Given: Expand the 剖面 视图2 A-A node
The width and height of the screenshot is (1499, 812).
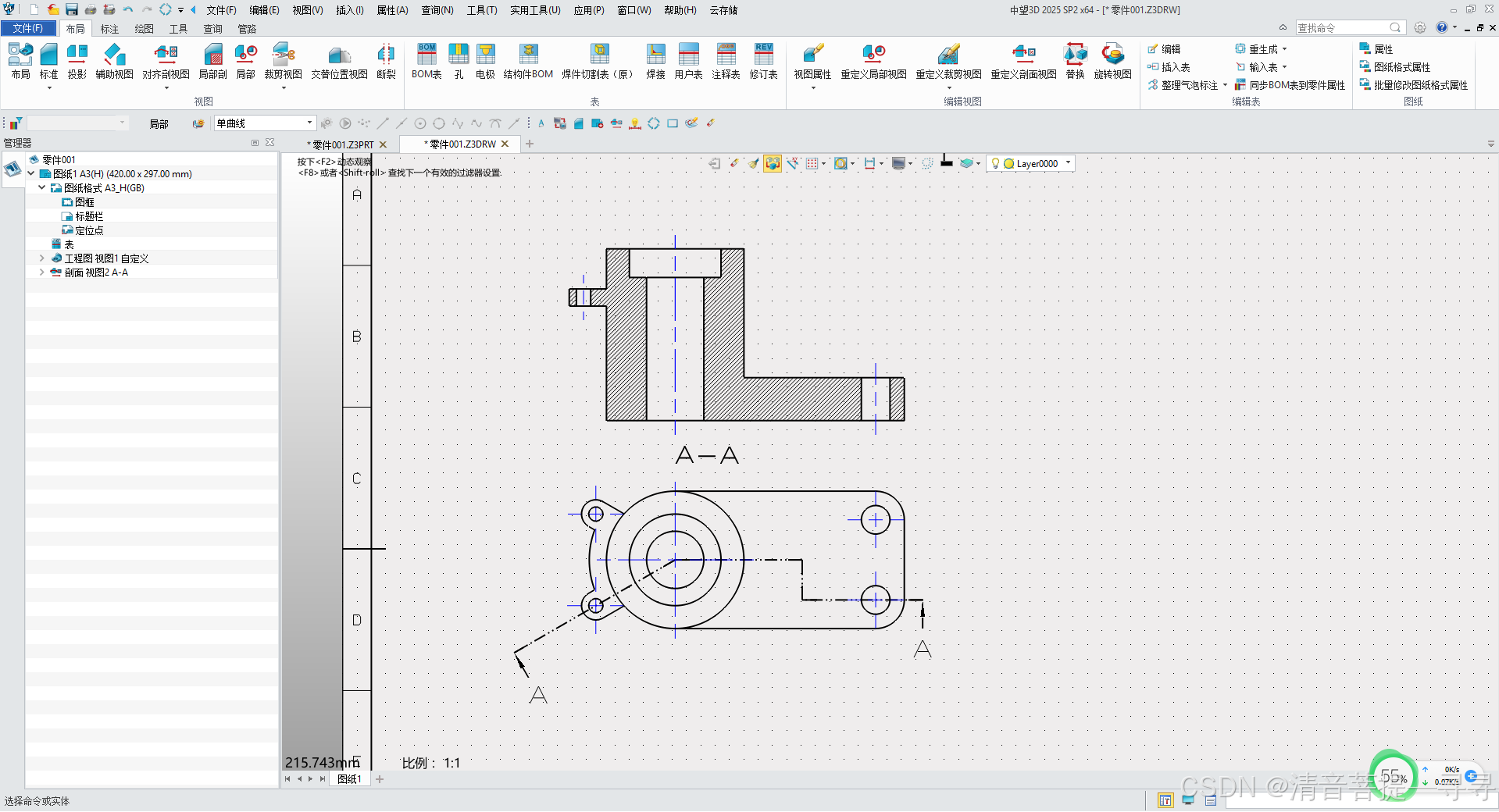Looking at the screenshot, I should point(41,272).
